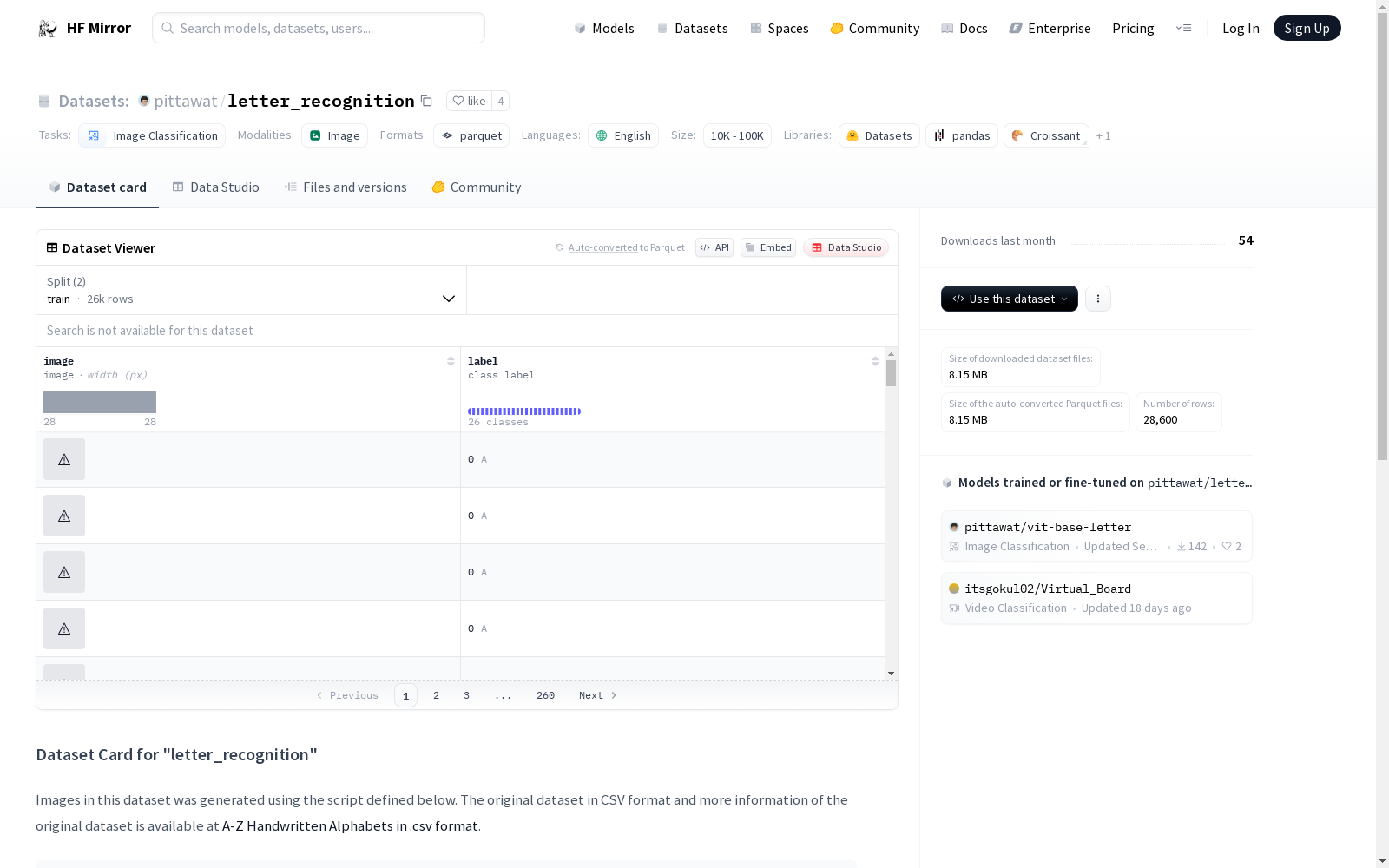Open the Community navigation item
Screen dimensions: 1389x868
[x=875, y=28]
